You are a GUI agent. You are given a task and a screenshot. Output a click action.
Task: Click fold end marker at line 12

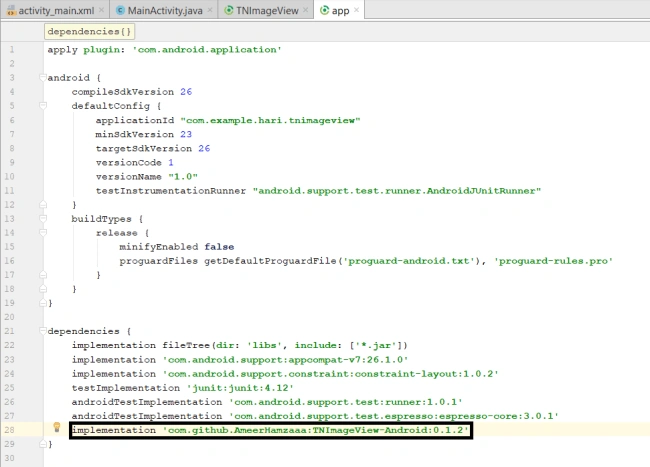click(x=42, y=205)
